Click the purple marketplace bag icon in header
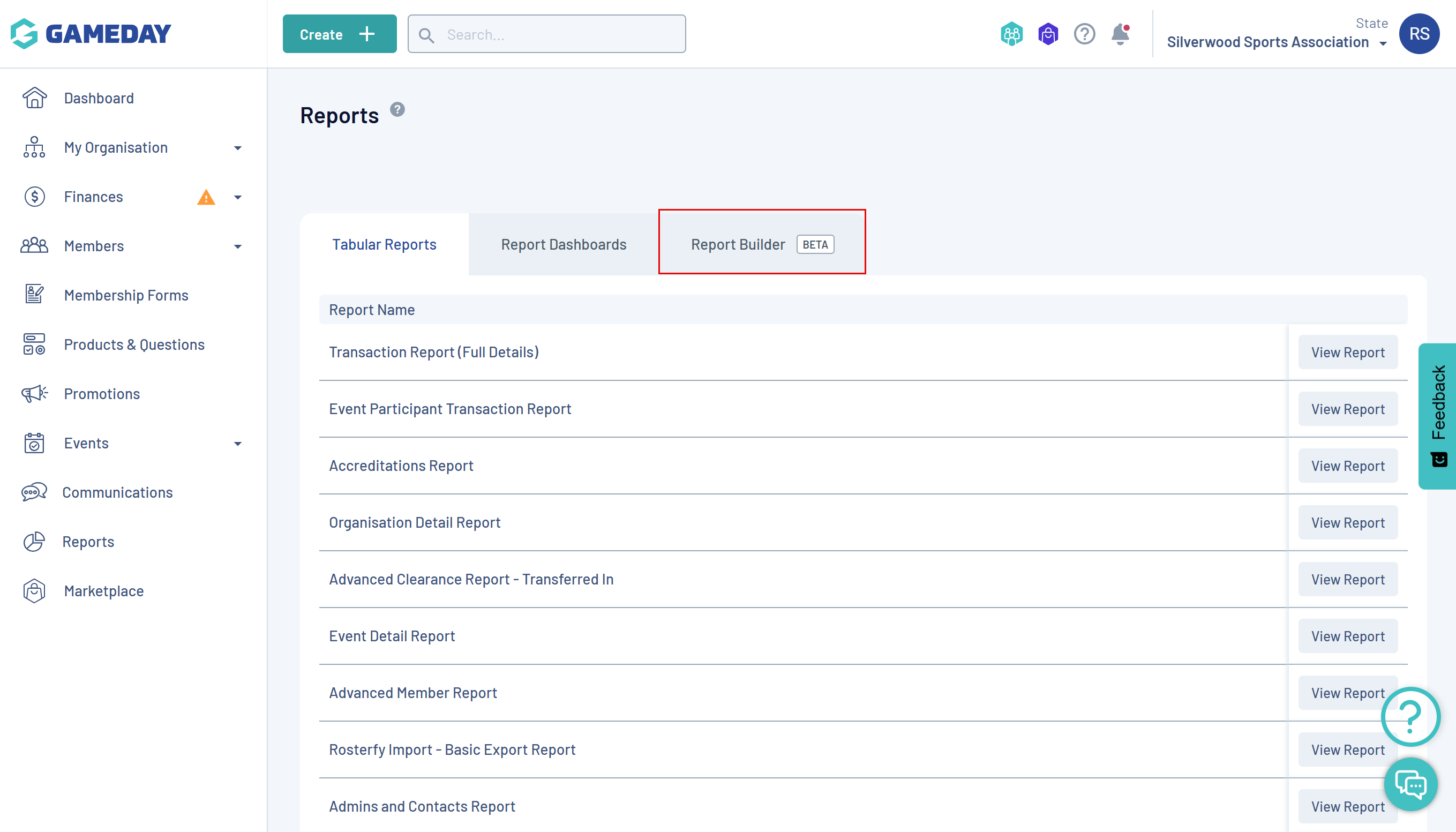Viewport: 1456px width, 832px height. (1048, 34)
